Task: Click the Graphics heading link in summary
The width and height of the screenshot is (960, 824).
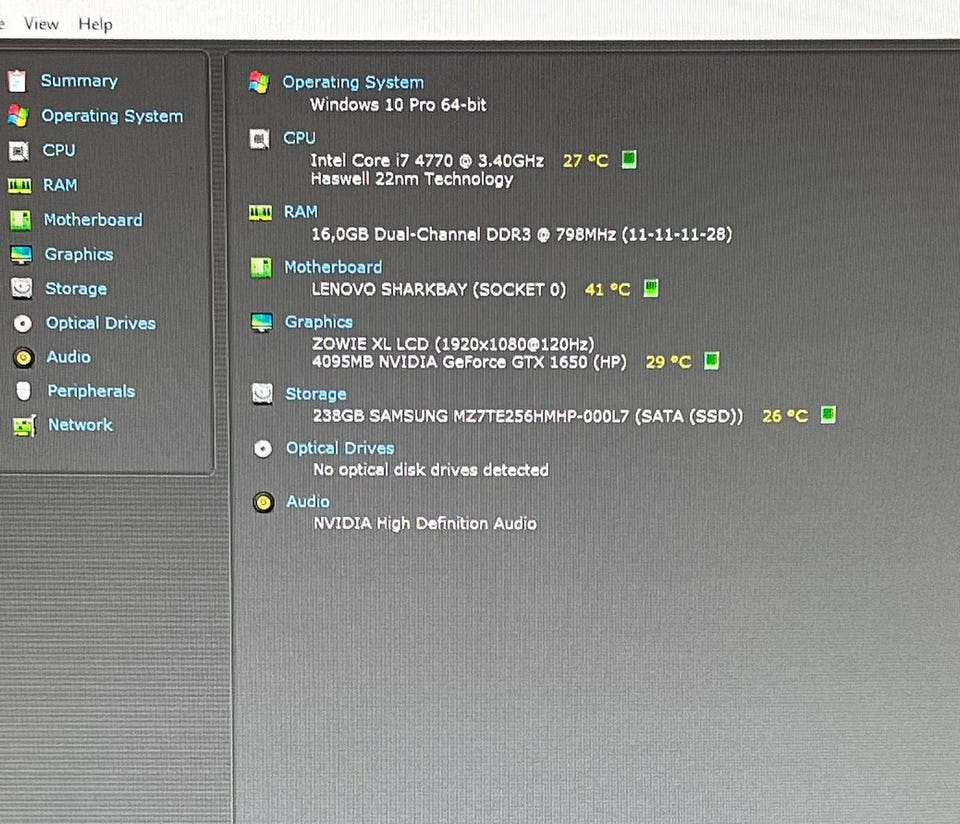Action: coord(319,322)
